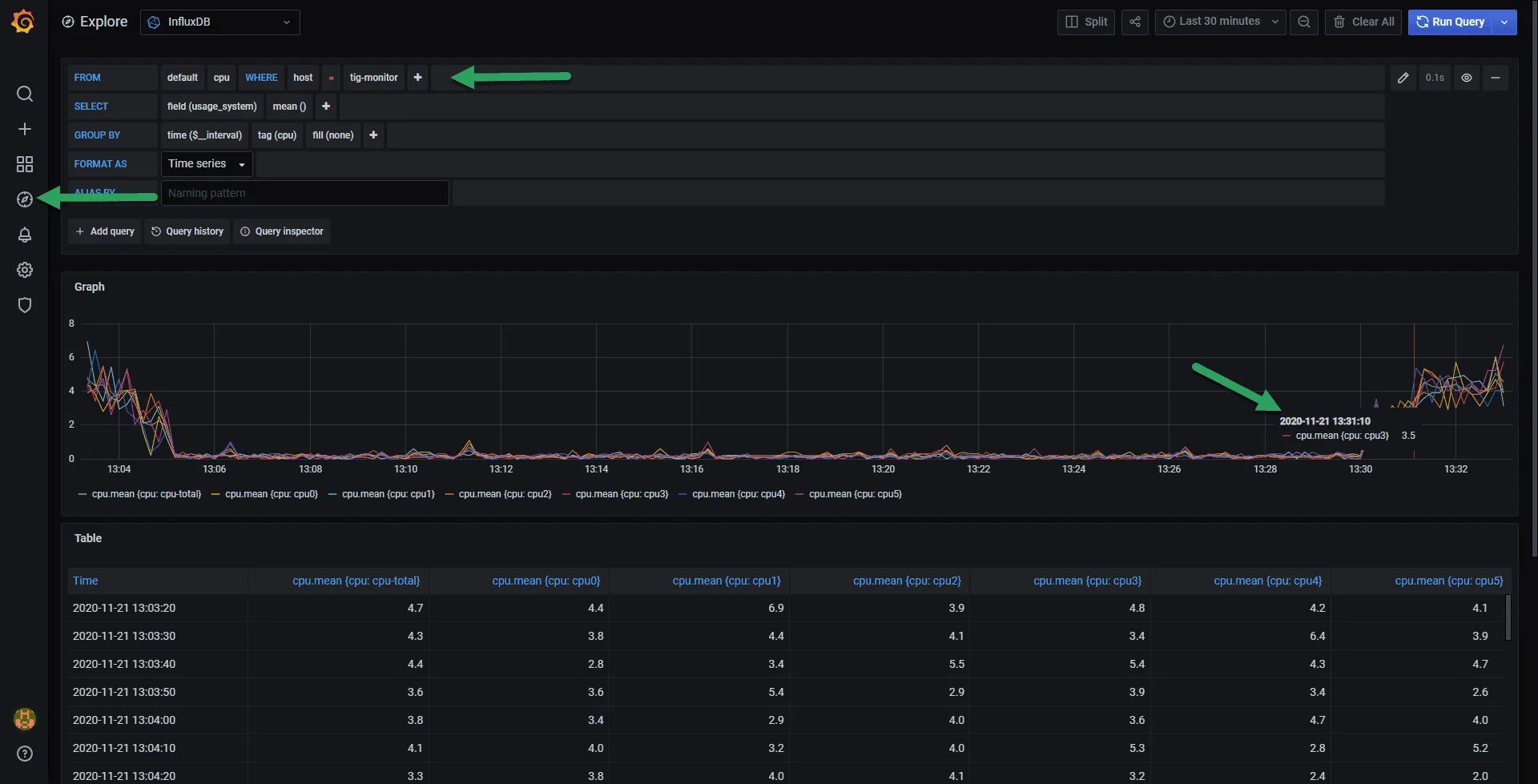Viewport: 1538px width, 784px height.
Task: Open Last 30 minutes time picker
Action: click(x=1221, y=22)
